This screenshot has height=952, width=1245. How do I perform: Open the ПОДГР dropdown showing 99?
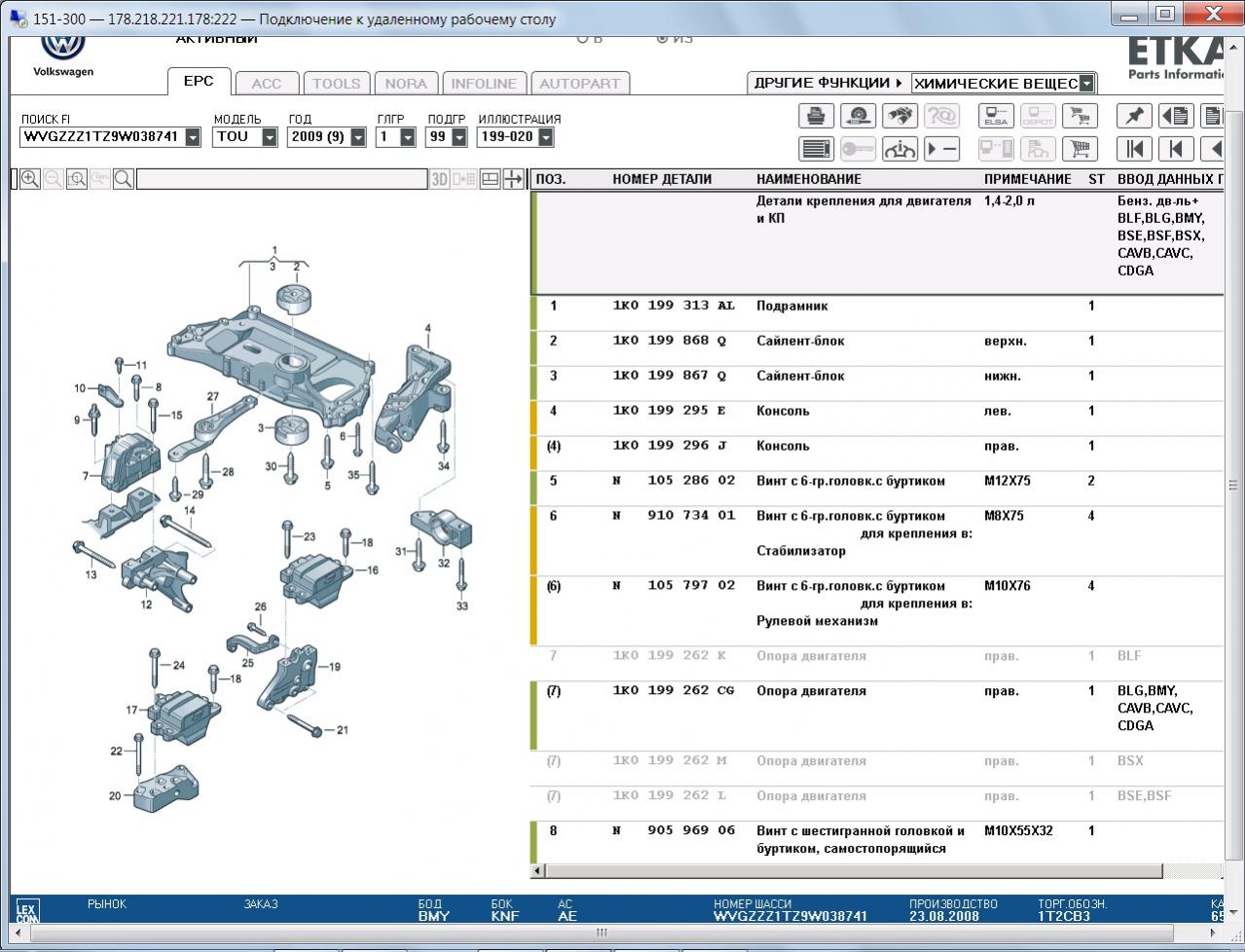tap(458, 137)
